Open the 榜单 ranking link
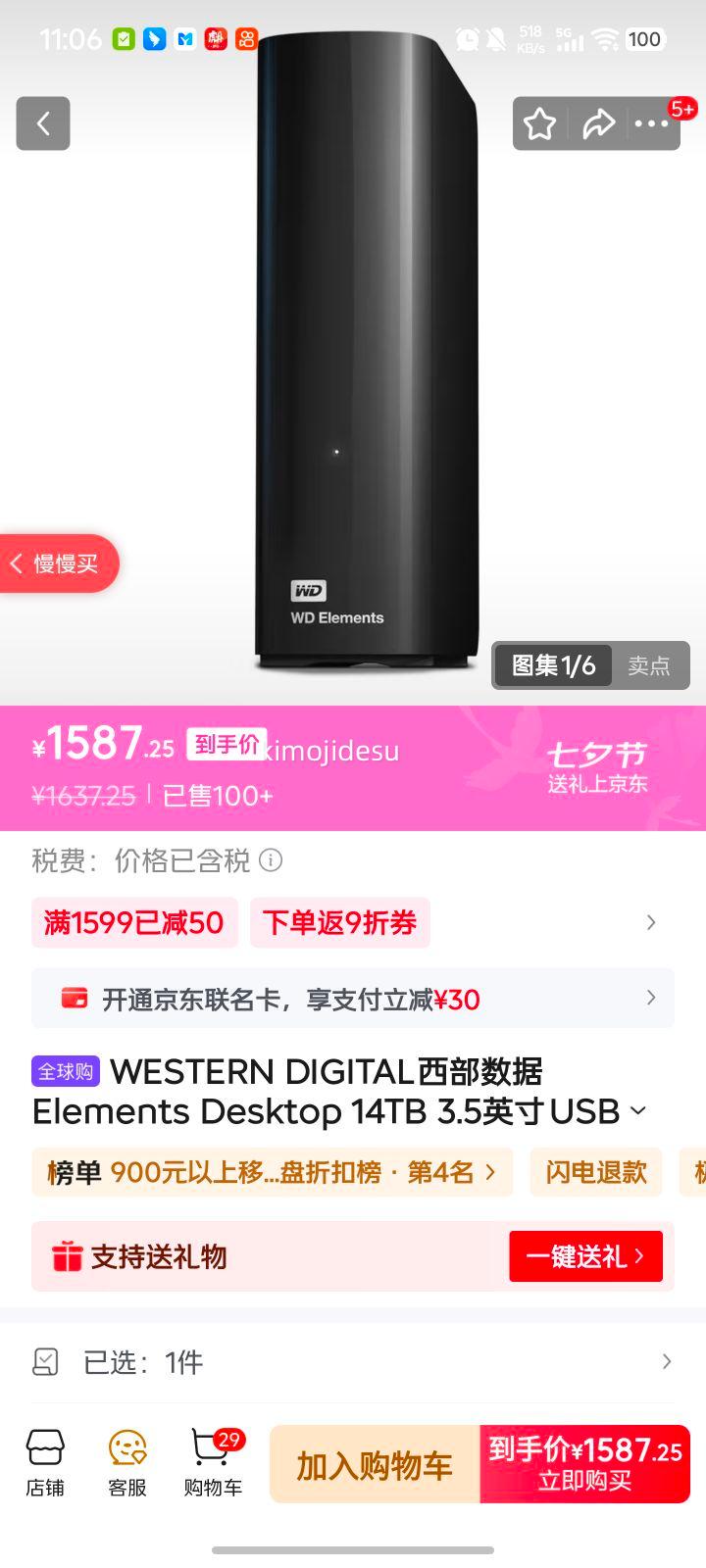The height and width of the screenshot is (1568, 706). (x=273, y=1172)
